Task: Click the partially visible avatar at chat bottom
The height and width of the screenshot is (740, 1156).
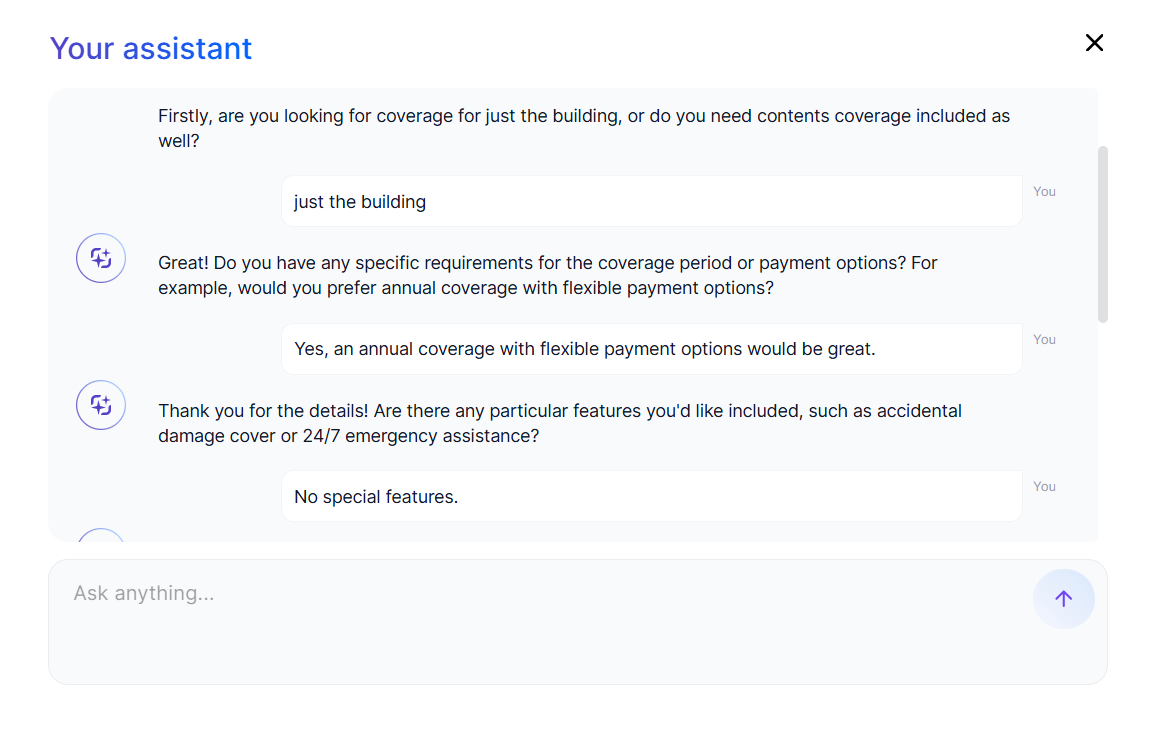Action: (x=101, y=536)
